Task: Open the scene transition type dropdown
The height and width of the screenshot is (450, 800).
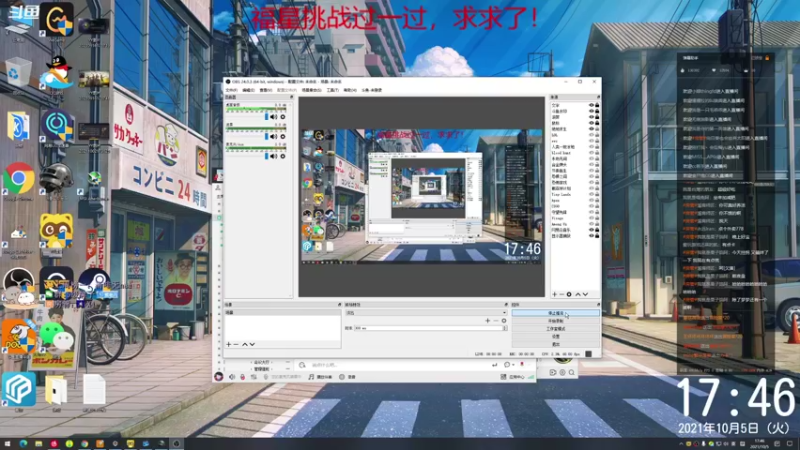Action: click(x=426, y=313)
